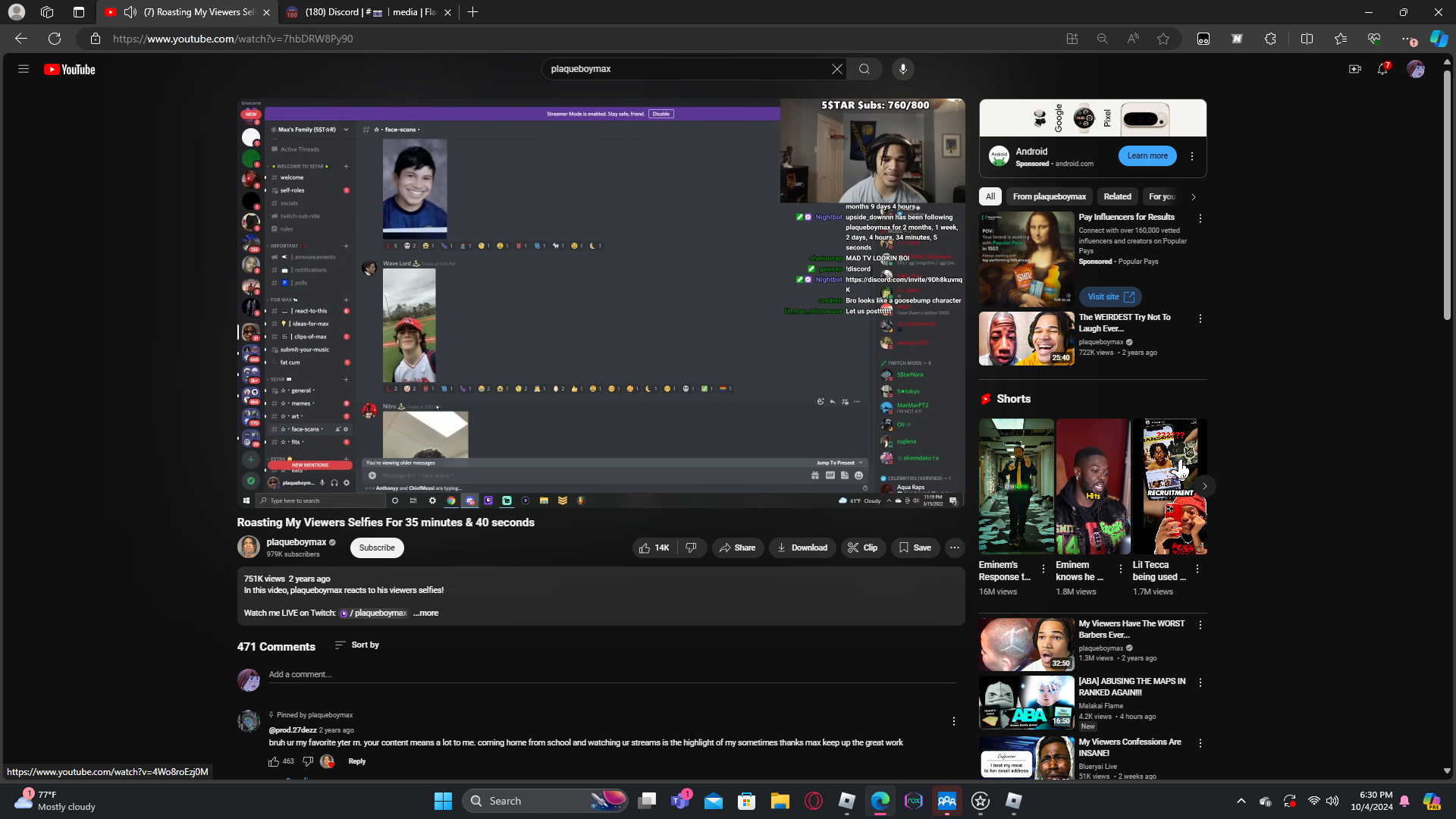Open Windows Start menu
This screenshot has height=819, width=1456.
coord(443,801)
